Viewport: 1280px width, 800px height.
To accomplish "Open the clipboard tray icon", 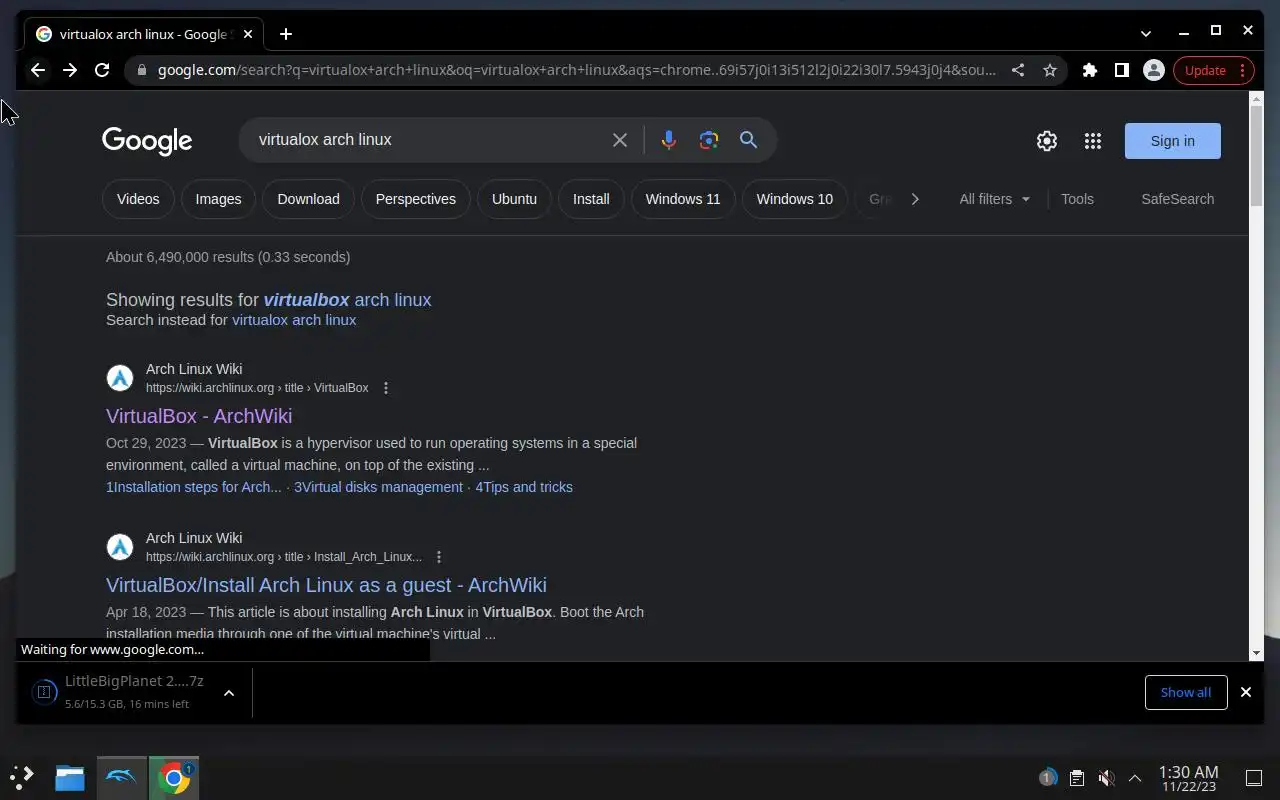I will [x=1077, y=778].
